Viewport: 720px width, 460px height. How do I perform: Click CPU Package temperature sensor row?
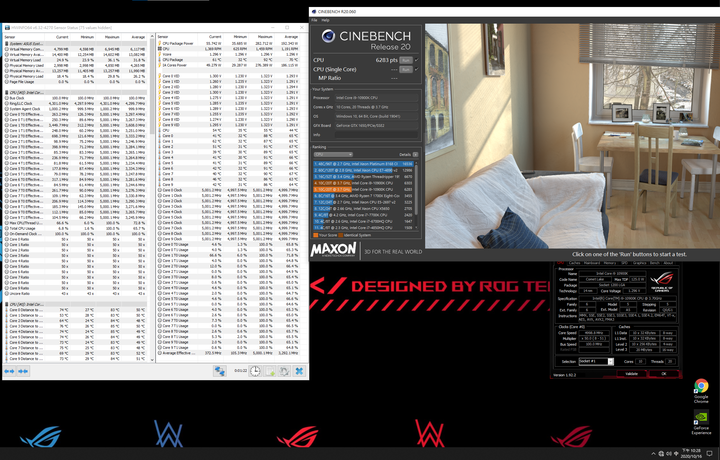click(x=228, y=60)
